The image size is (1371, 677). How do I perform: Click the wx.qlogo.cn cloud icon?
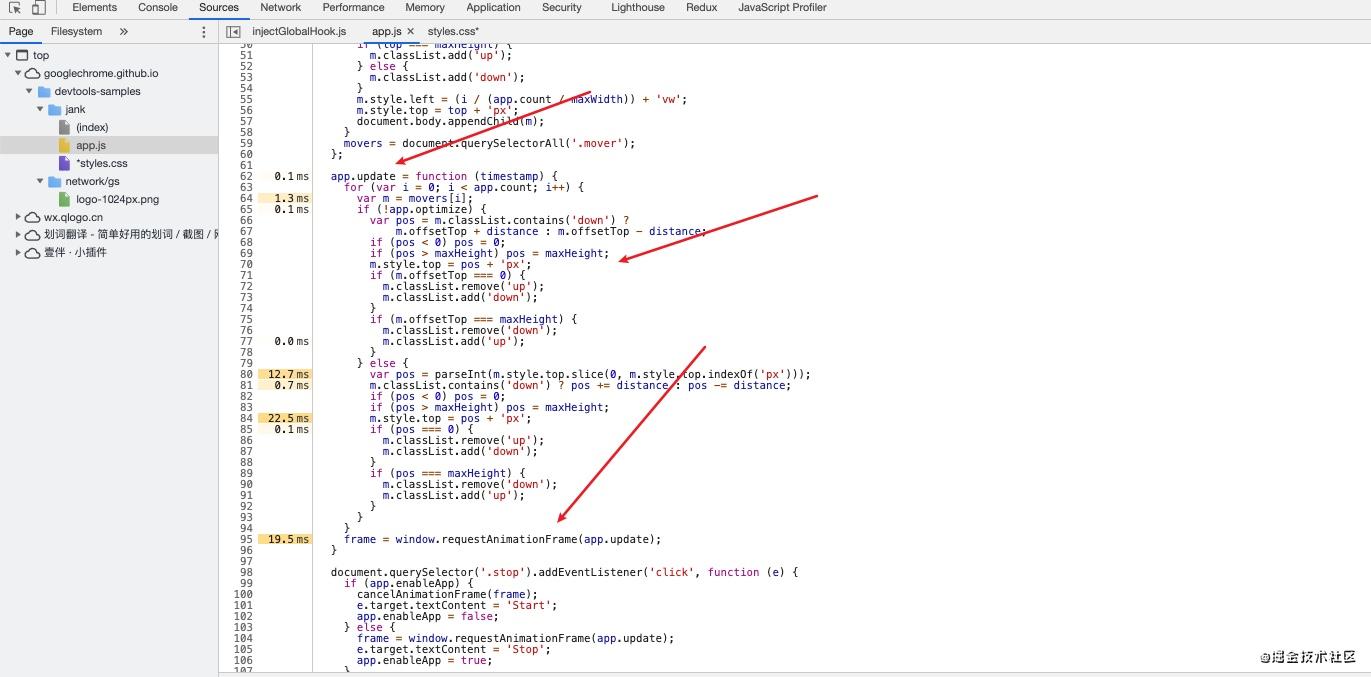33,217
